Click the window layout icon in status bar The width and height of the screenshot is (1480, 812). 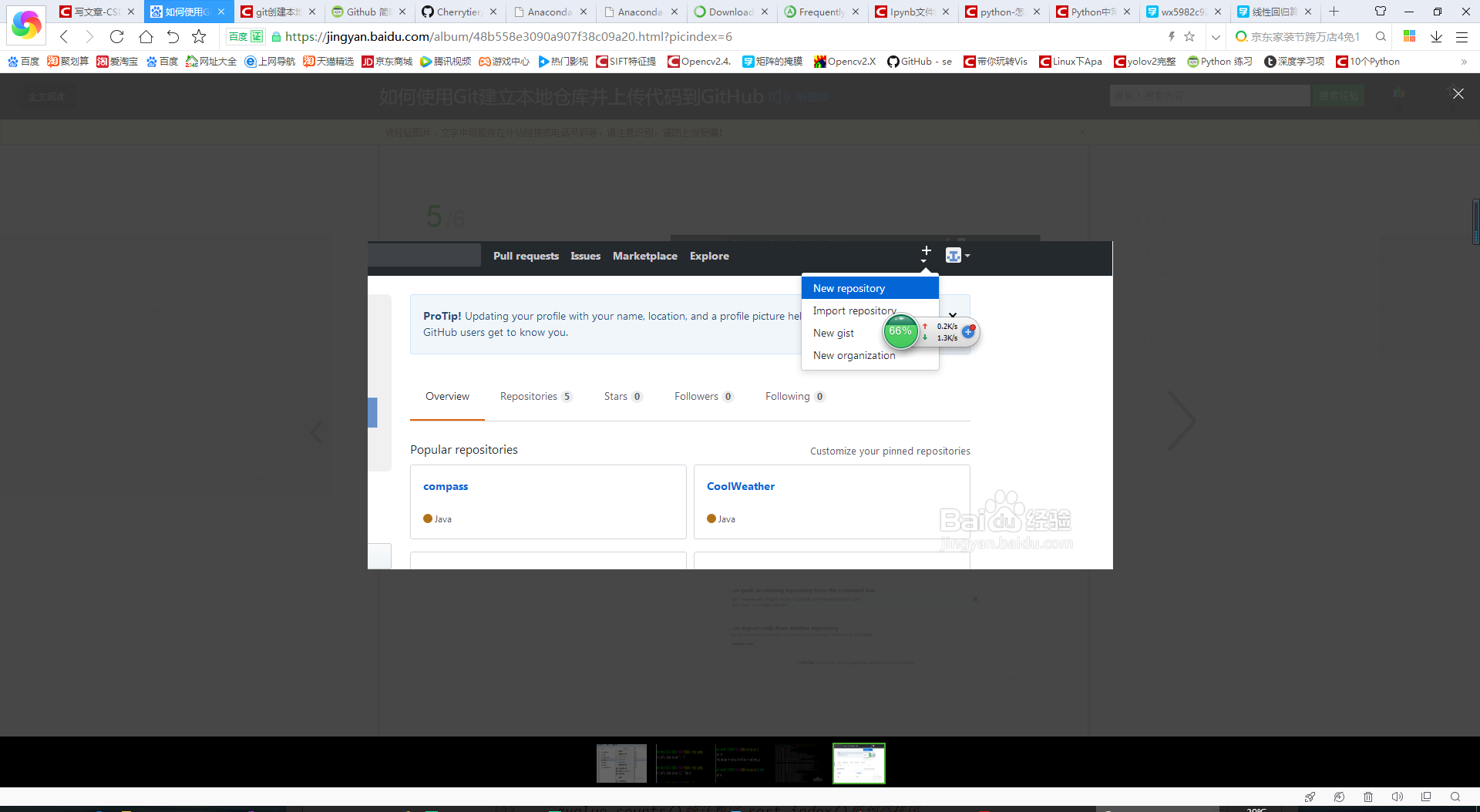tap(1426, 797)
